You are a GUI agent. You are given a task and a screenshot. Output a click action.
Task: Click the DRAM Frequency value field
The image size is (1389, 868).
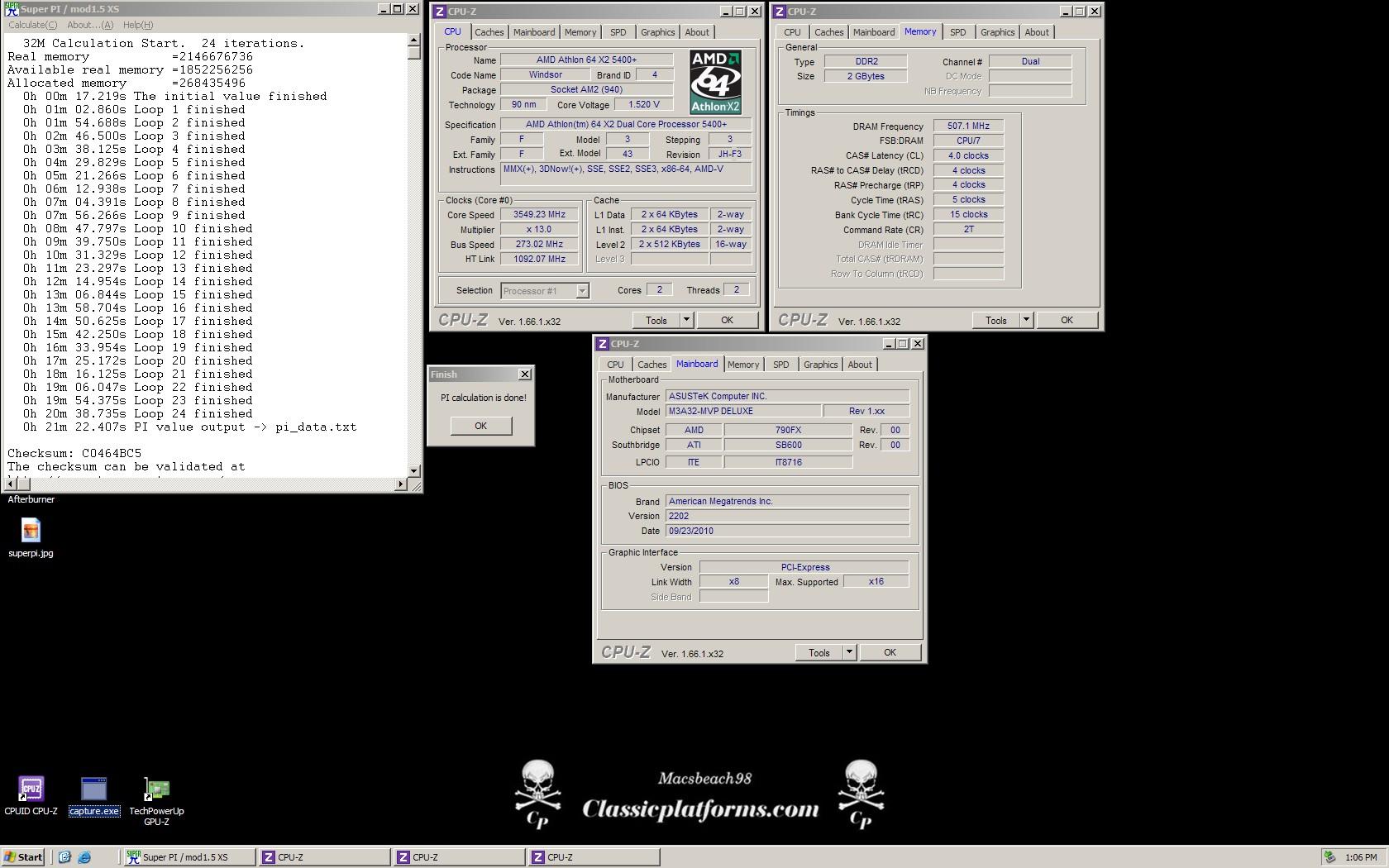tap(968, 126)
